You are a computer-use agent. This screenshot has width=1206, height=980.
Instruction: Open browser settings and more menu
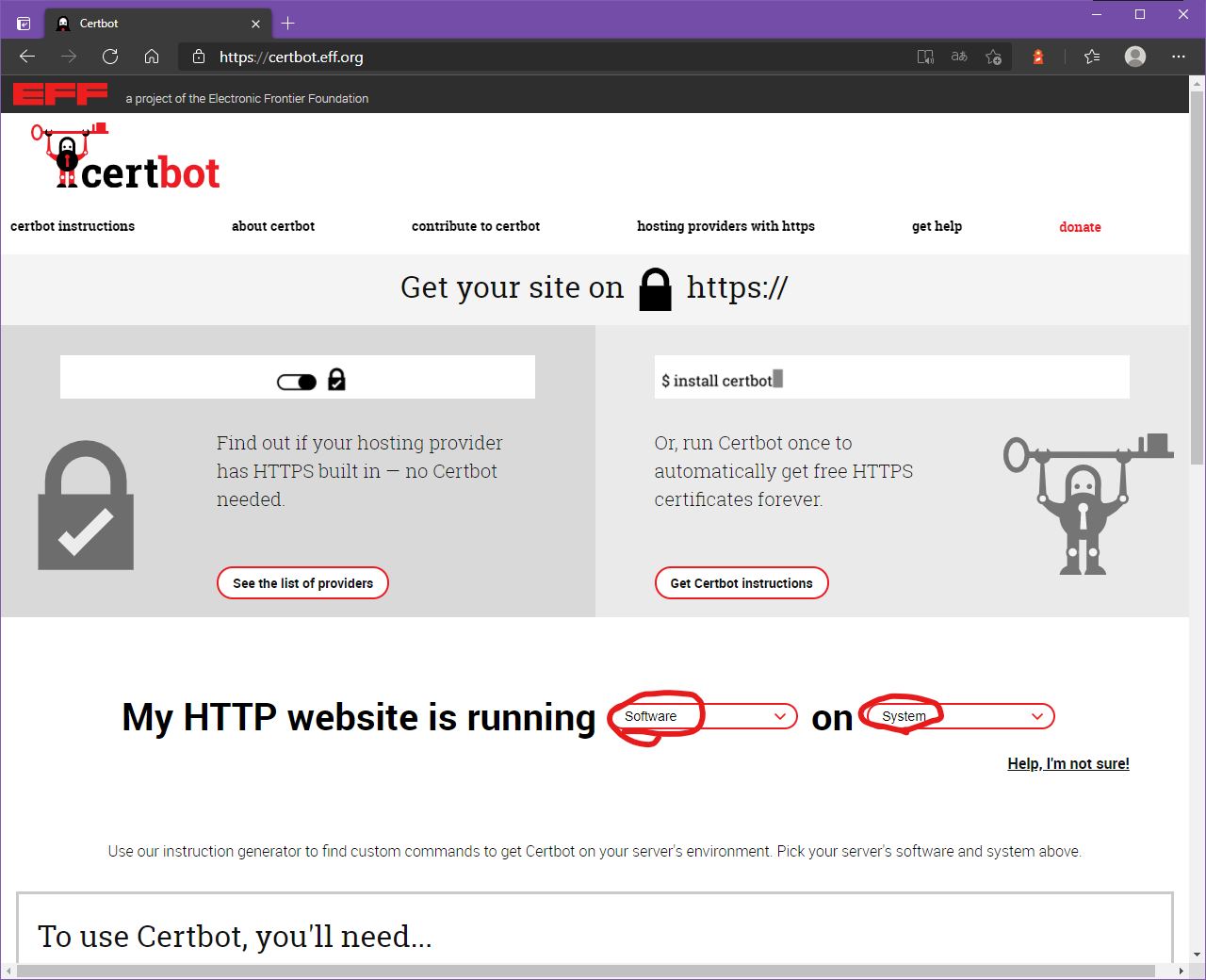[x=1179, y=57]
